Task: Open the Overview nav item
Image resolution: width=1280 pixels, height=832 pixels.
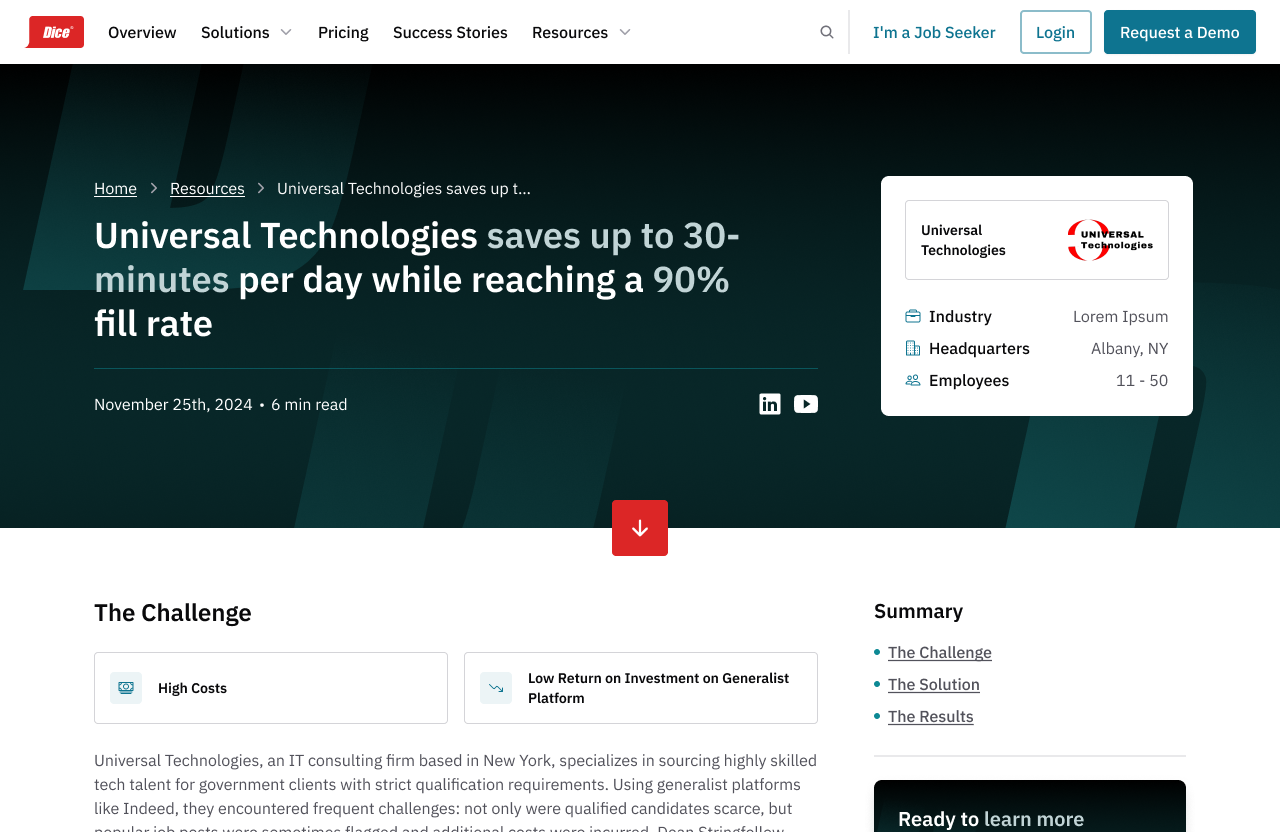Action: (x=142, y=32)
